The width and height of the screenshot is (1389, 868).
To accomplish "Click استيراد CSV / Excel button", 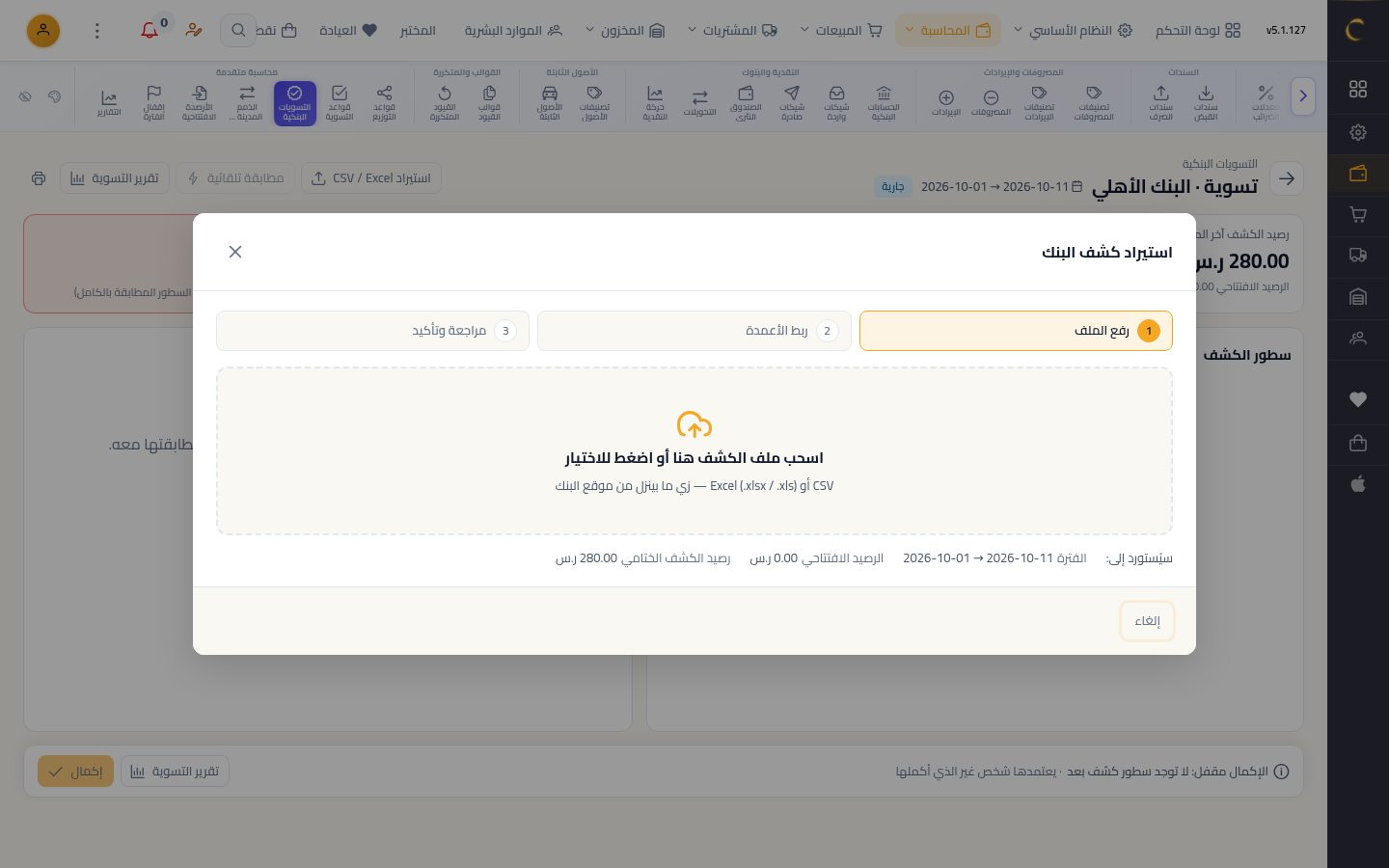I will click(371, 178).
